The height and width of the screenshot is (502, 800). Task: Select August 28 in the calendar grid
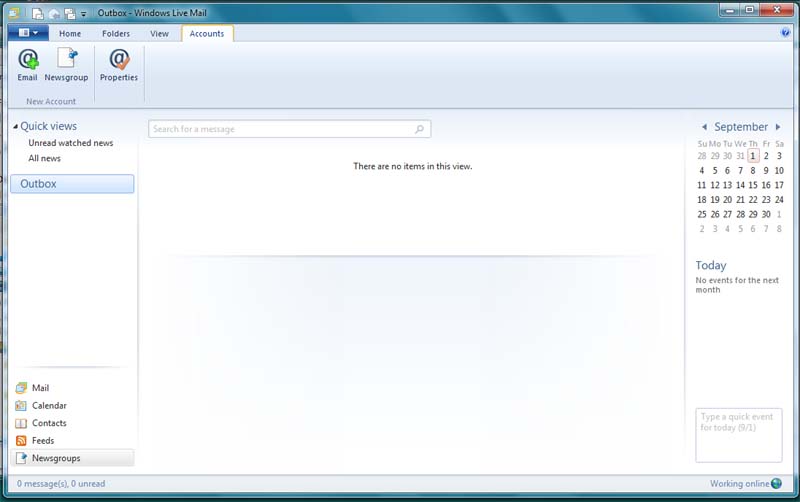[702, 156]
